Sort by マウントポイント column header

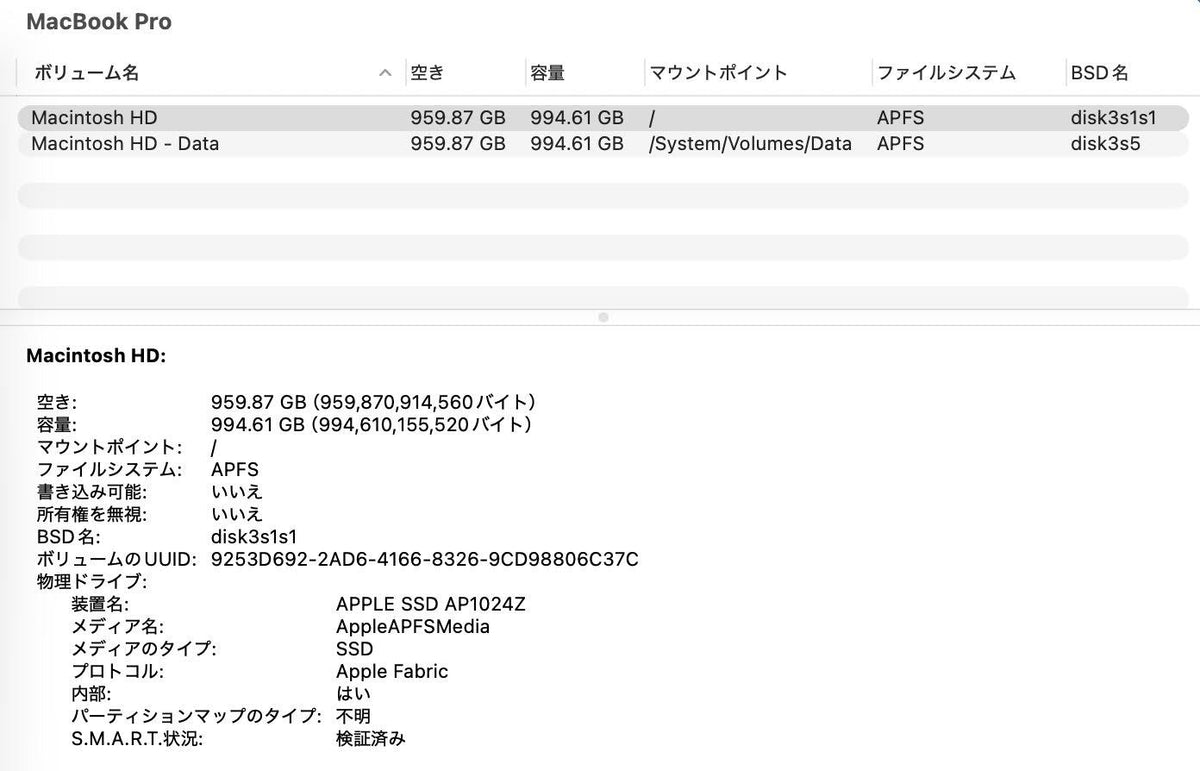pos(718,73)
